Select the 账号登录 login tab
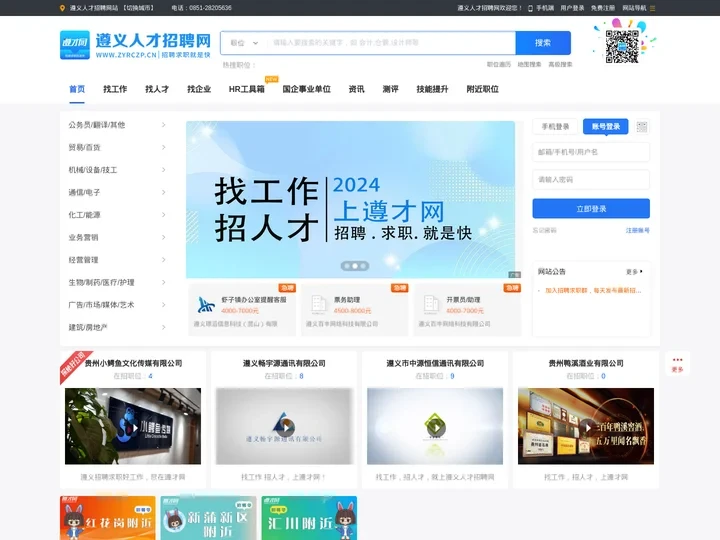The width and height of the screenshot is (720, 540). point(606,127)
